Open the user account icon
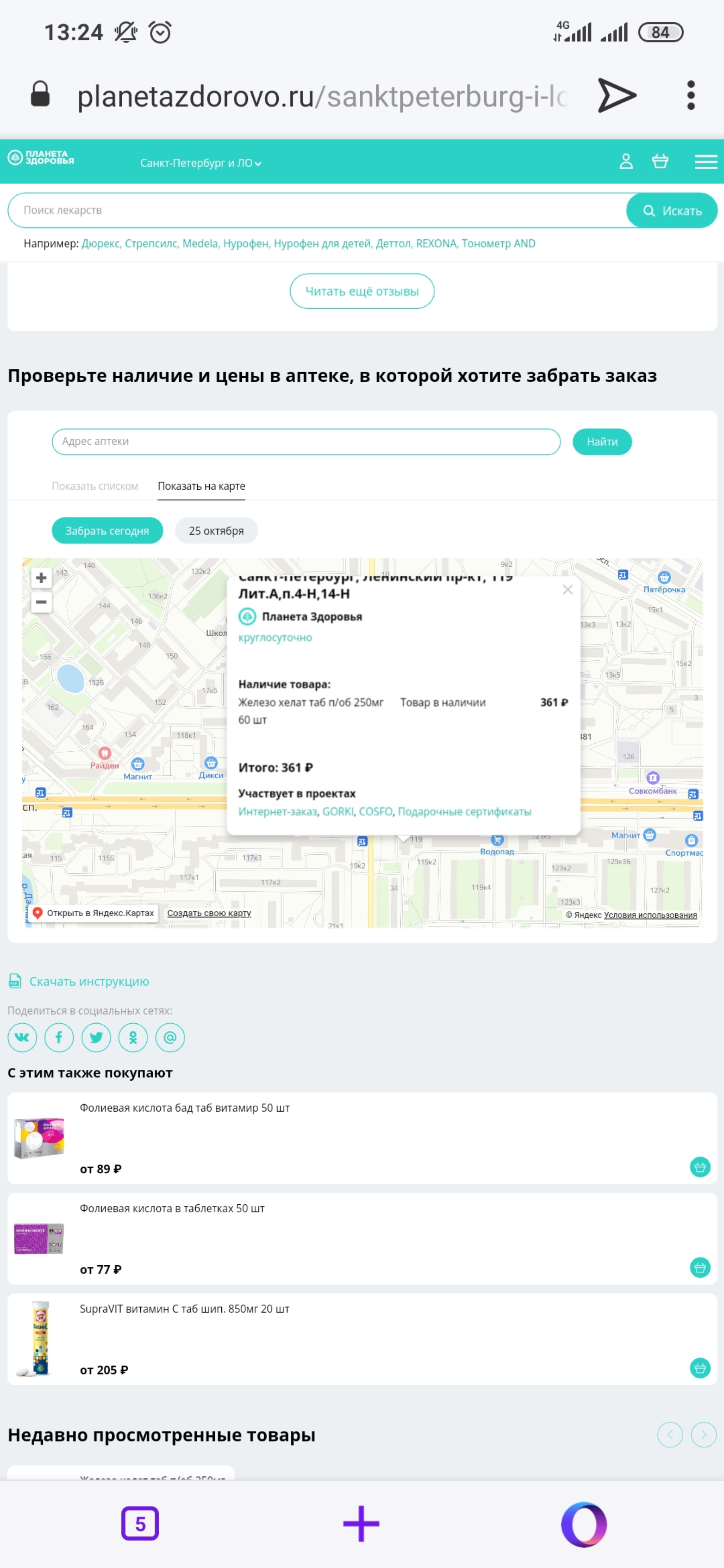The width and height of the screenshot is (724, 1568). [x=626, y=161]
